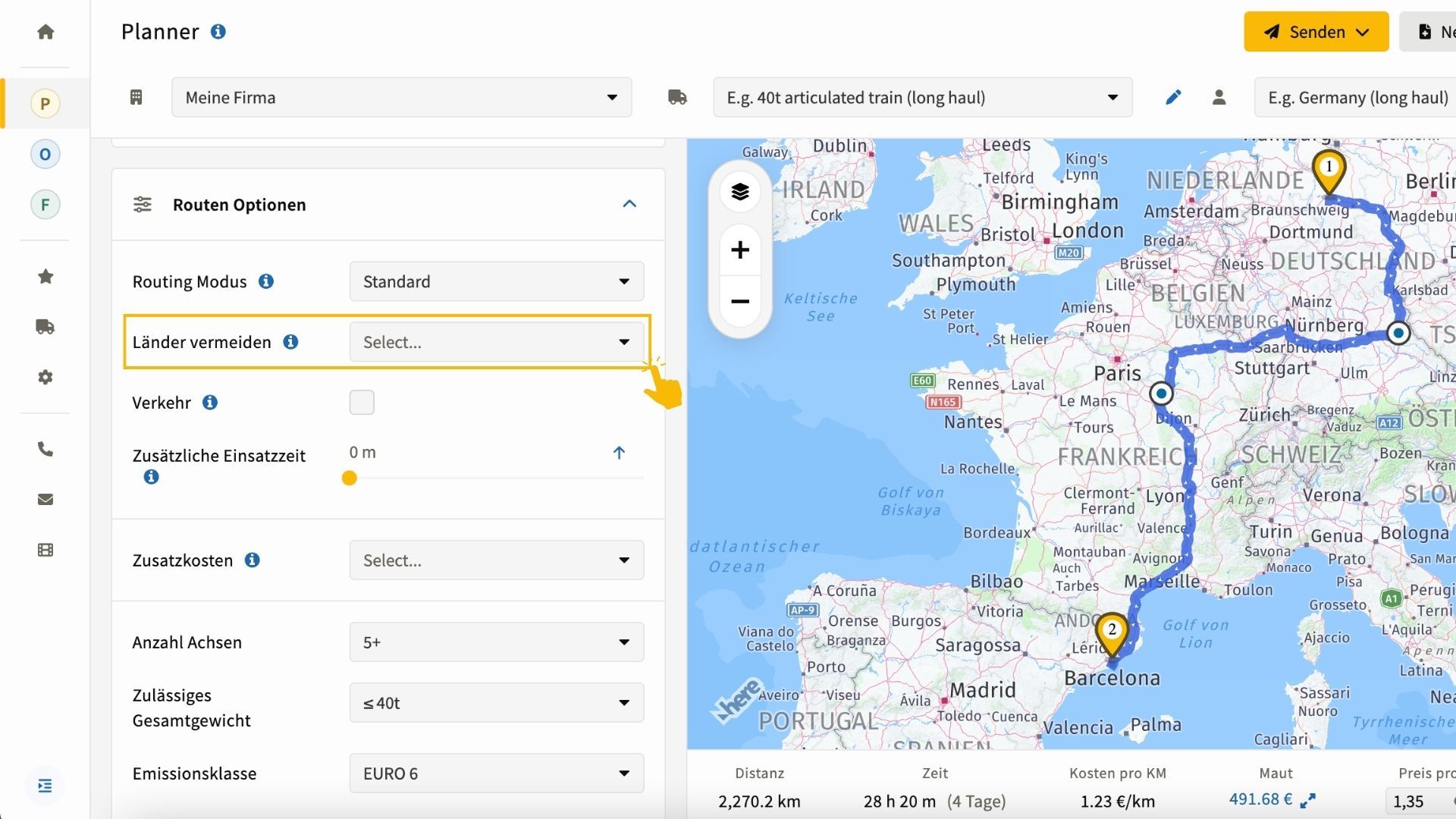Open the Länder vermeiden select box

(x=497, y=342)
